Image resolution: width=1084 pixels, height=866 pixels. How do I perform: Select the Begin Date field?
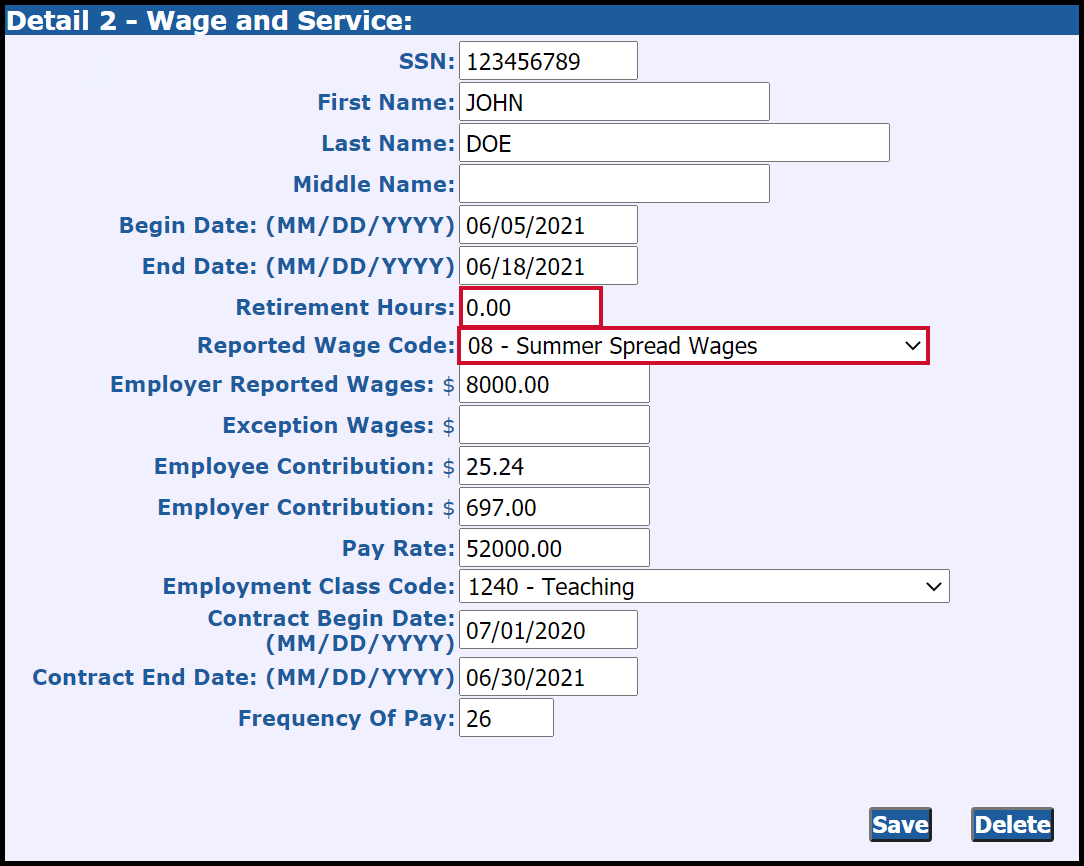click(547, 224)
